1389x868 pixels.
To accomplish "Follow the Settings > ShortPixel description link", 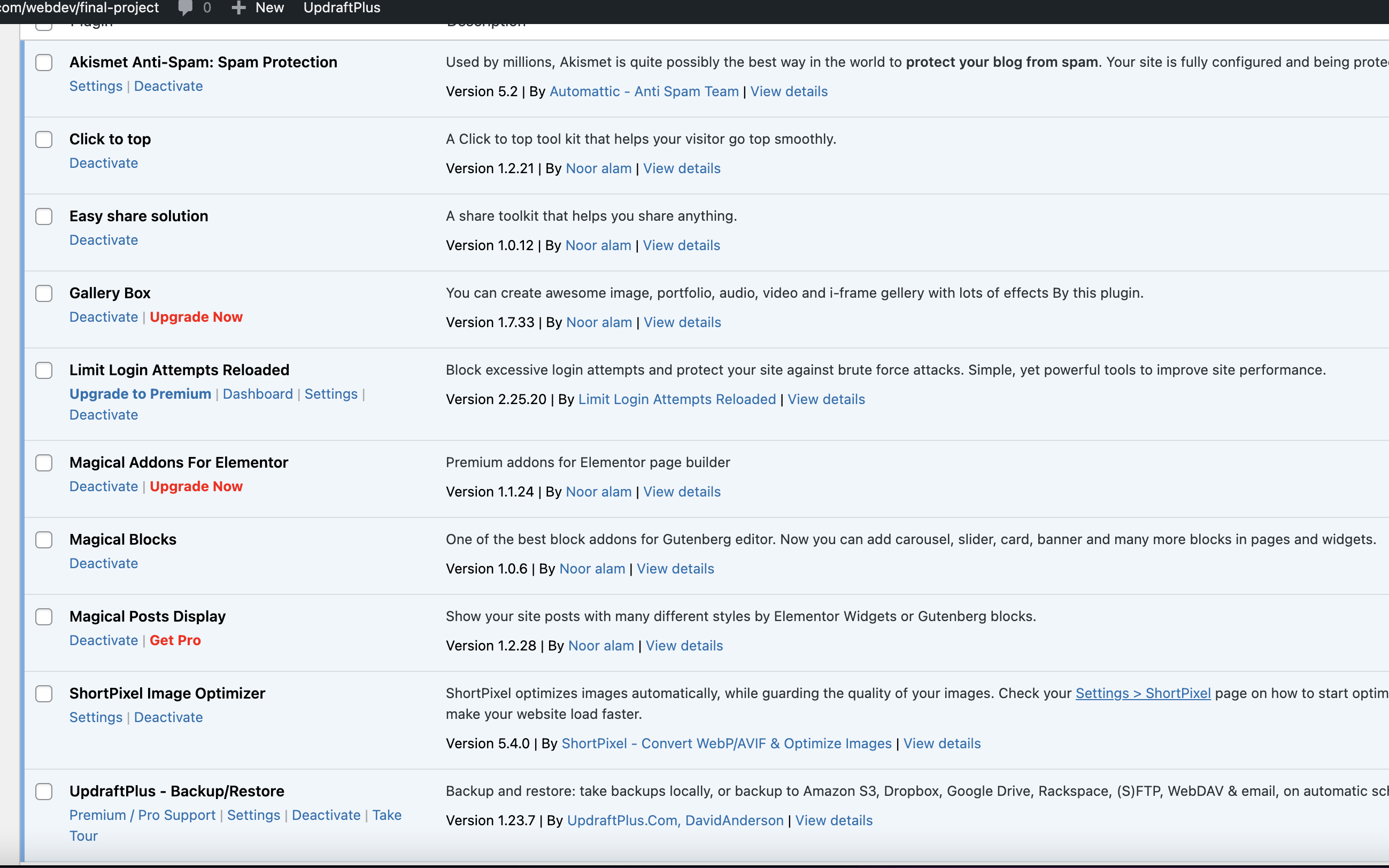I will (1143, 693).
